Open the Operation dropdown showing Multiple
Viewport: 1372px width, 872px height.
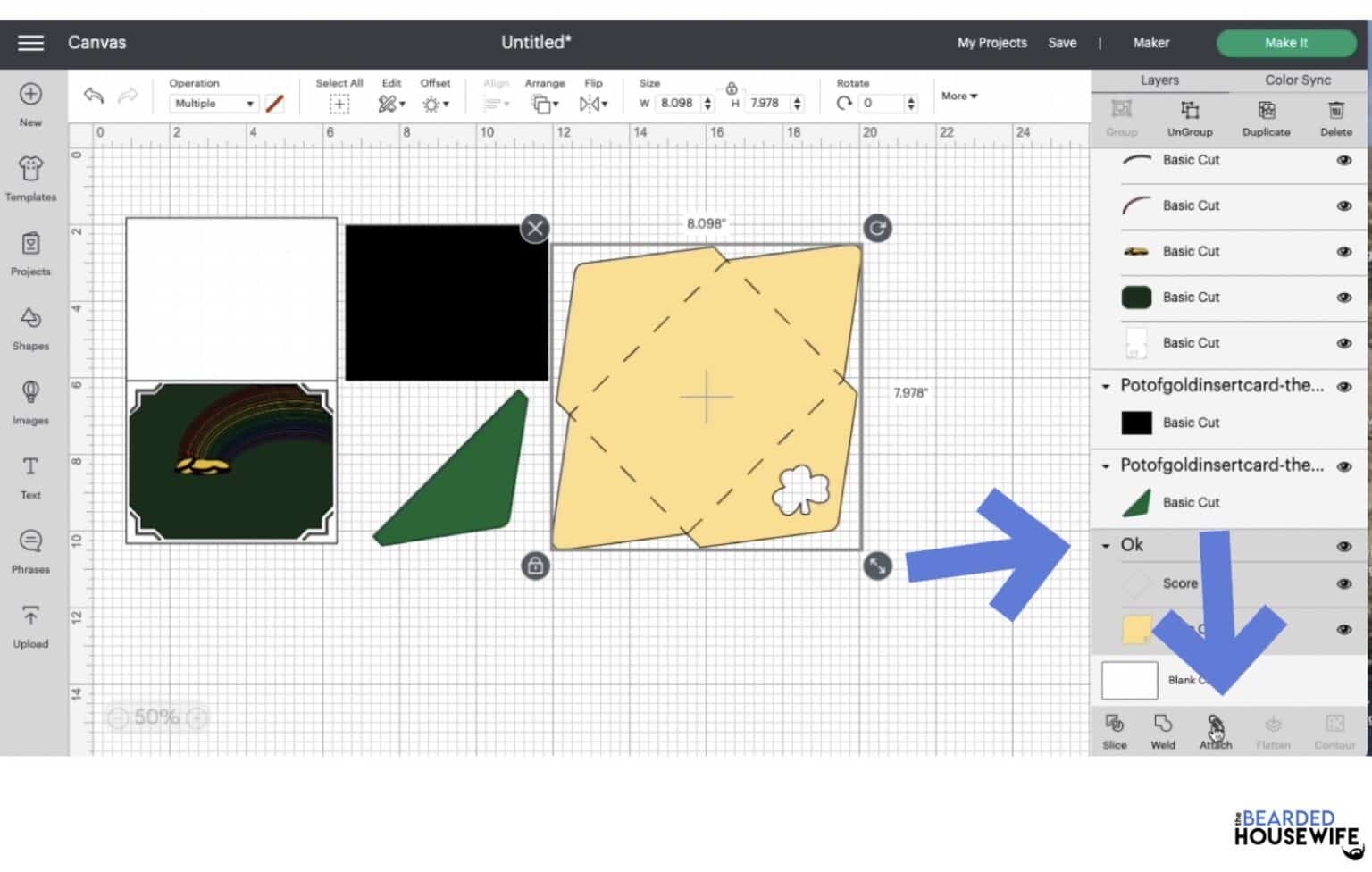coord(213,104)
